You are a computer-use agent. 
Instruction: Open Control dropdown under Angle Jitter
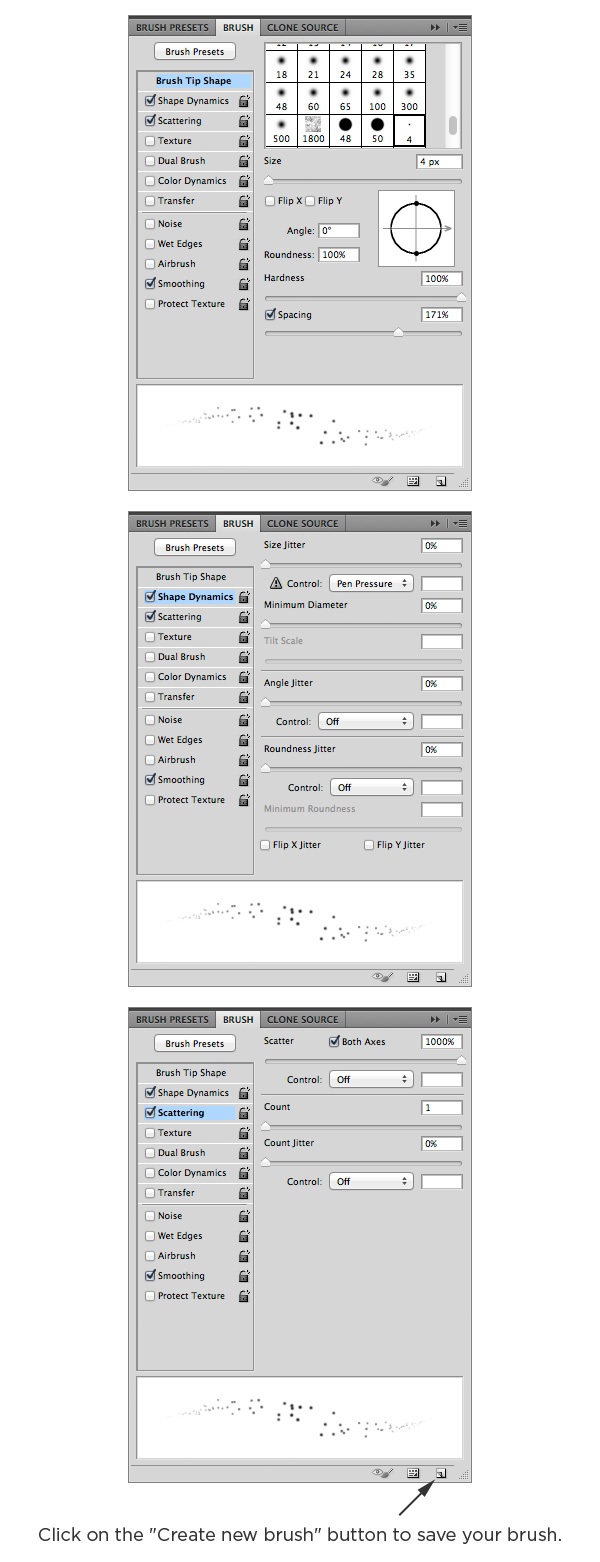pyautogui.click(x=365, y=721)
